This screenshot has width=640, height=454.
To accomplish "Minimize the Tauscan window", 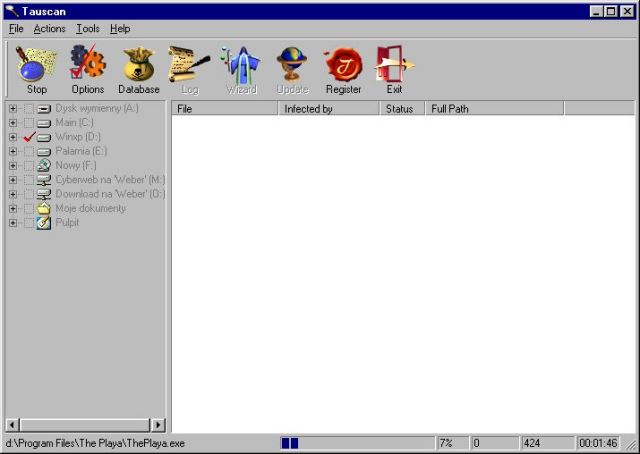I will pyautogui.click(x=596, y=11).
